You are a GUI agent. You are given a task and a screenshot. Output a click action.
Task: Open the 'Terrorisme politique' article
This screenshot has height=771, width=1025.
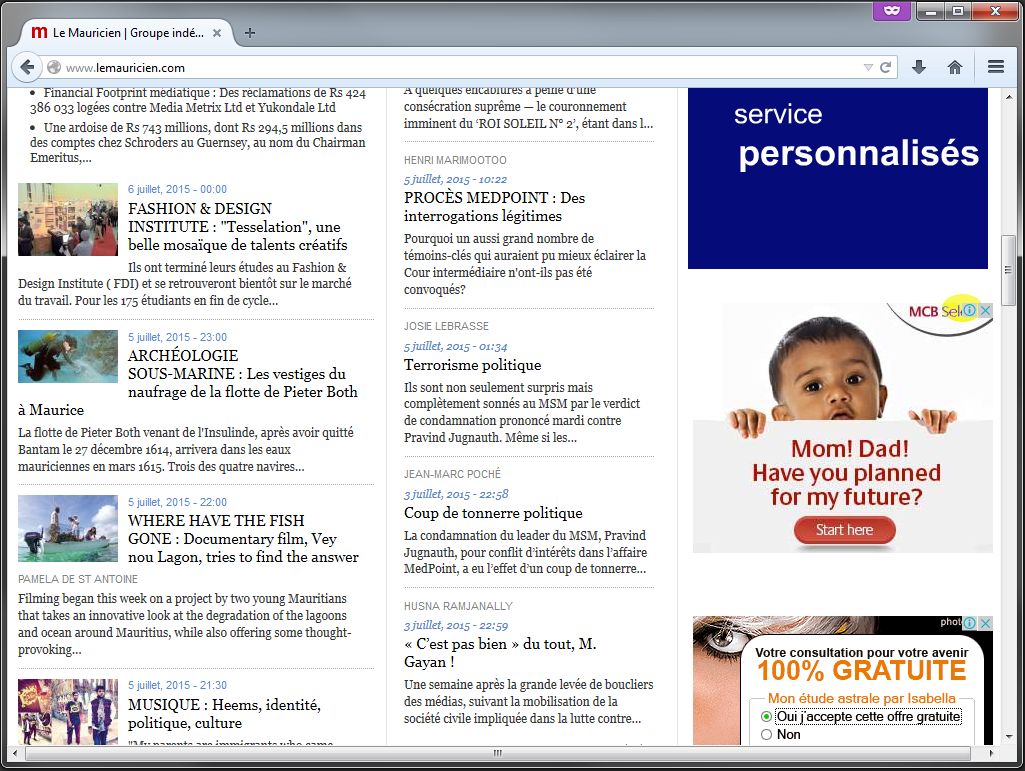click(473, 365)
